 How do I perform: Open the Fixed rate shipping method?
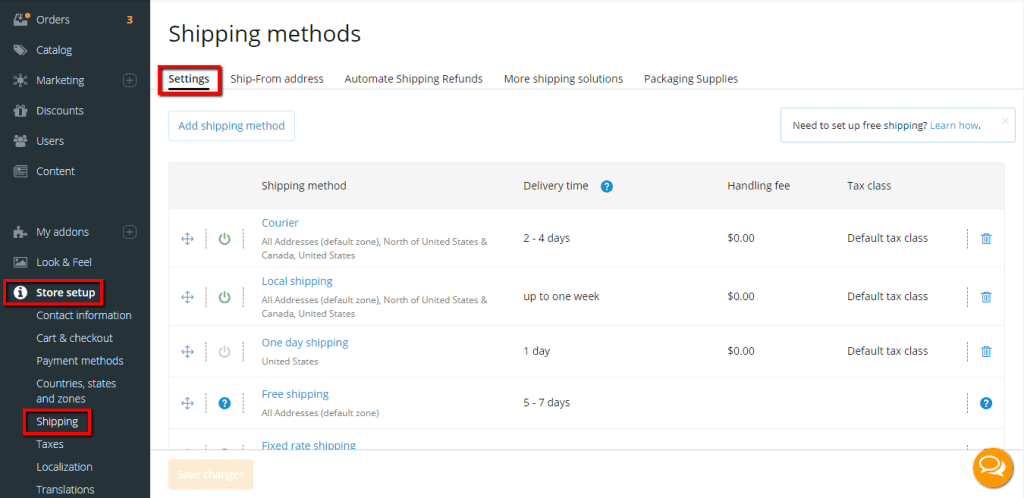309,445
